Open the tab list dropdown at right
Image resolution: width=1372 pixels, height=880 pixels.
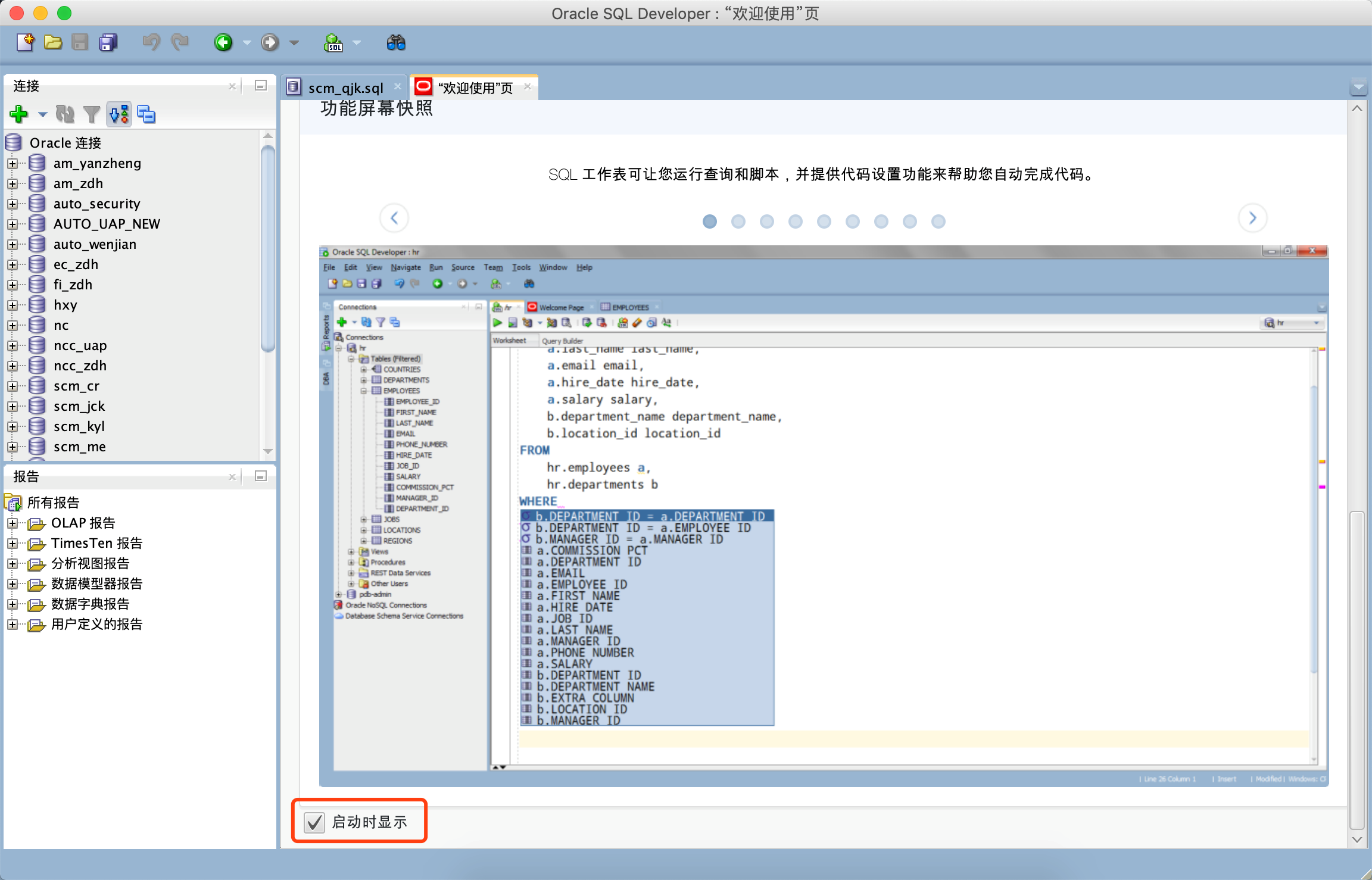pyautogui.click(x=1358, y=88)
